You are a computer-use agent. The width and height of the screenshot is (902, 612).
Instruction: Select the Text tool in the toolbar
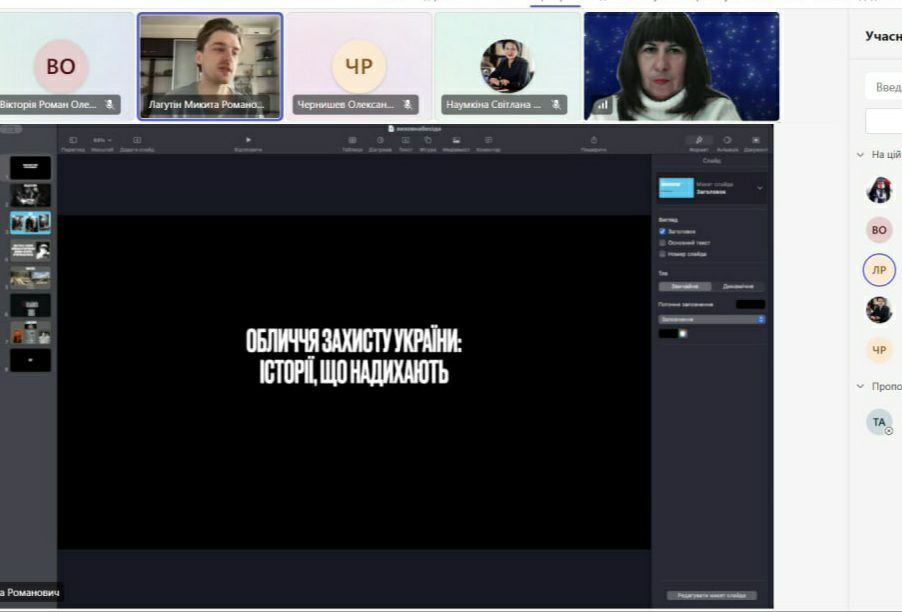point(405,139)
